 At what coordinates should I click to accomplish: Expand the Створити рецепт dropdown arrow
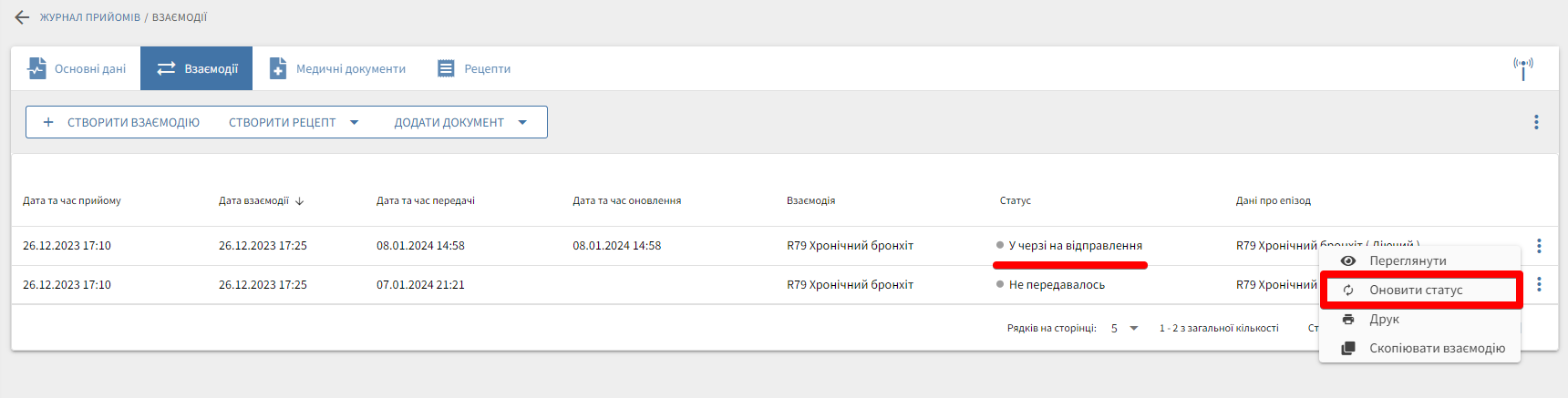[355, 123]
